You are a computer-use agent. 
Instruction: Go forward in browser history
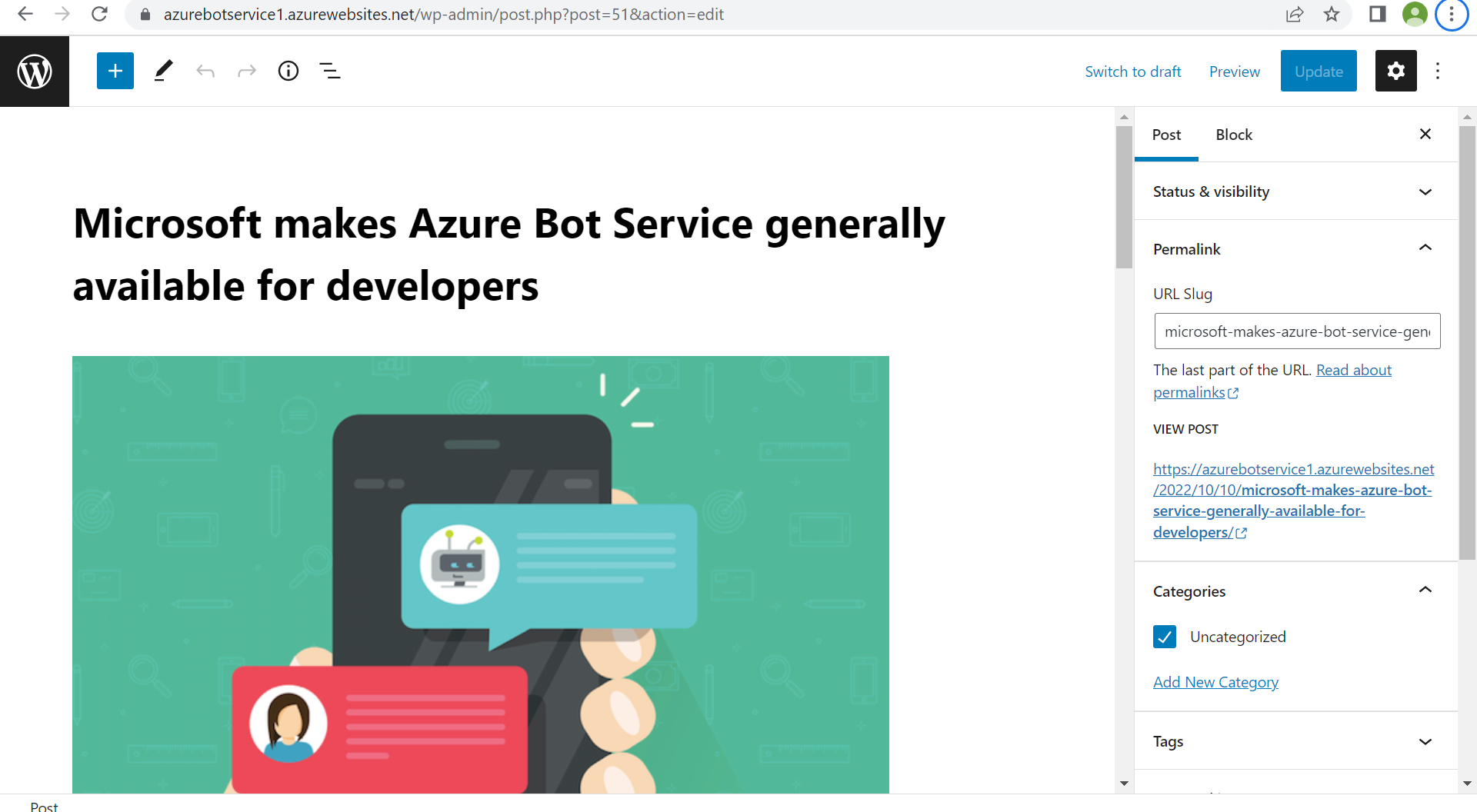click(62, 14)
